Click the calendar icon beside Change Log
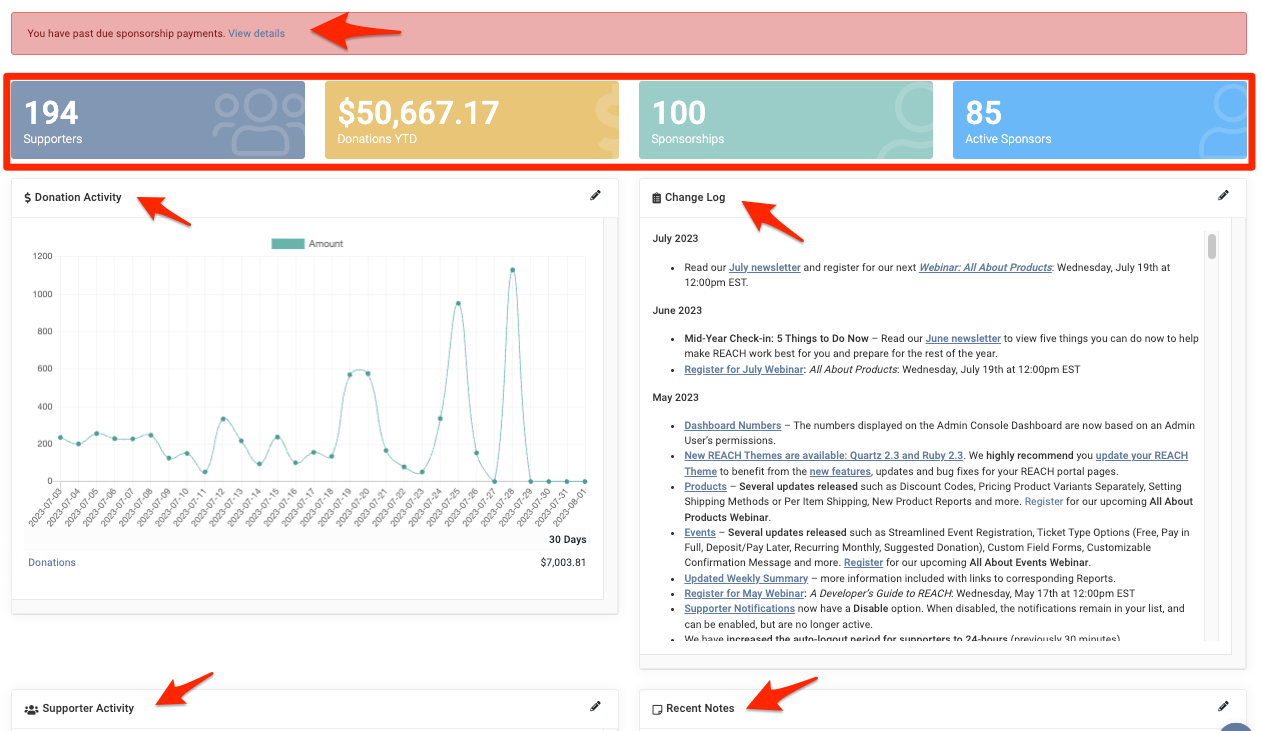This screenshot has height=731, width=1262. pos(657,197)
